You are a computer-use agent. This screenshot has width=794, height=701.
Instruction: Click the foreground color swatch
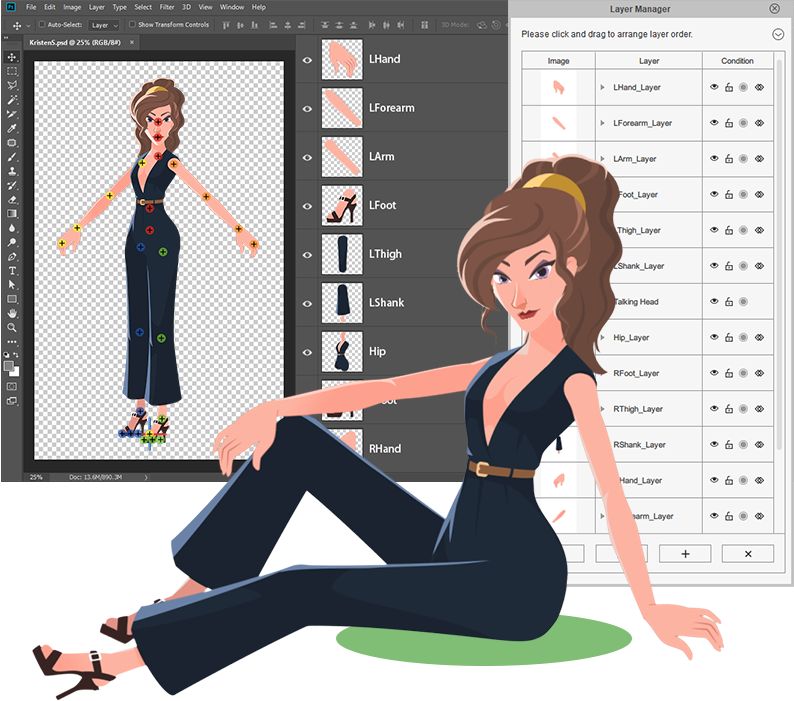[9, 366]
